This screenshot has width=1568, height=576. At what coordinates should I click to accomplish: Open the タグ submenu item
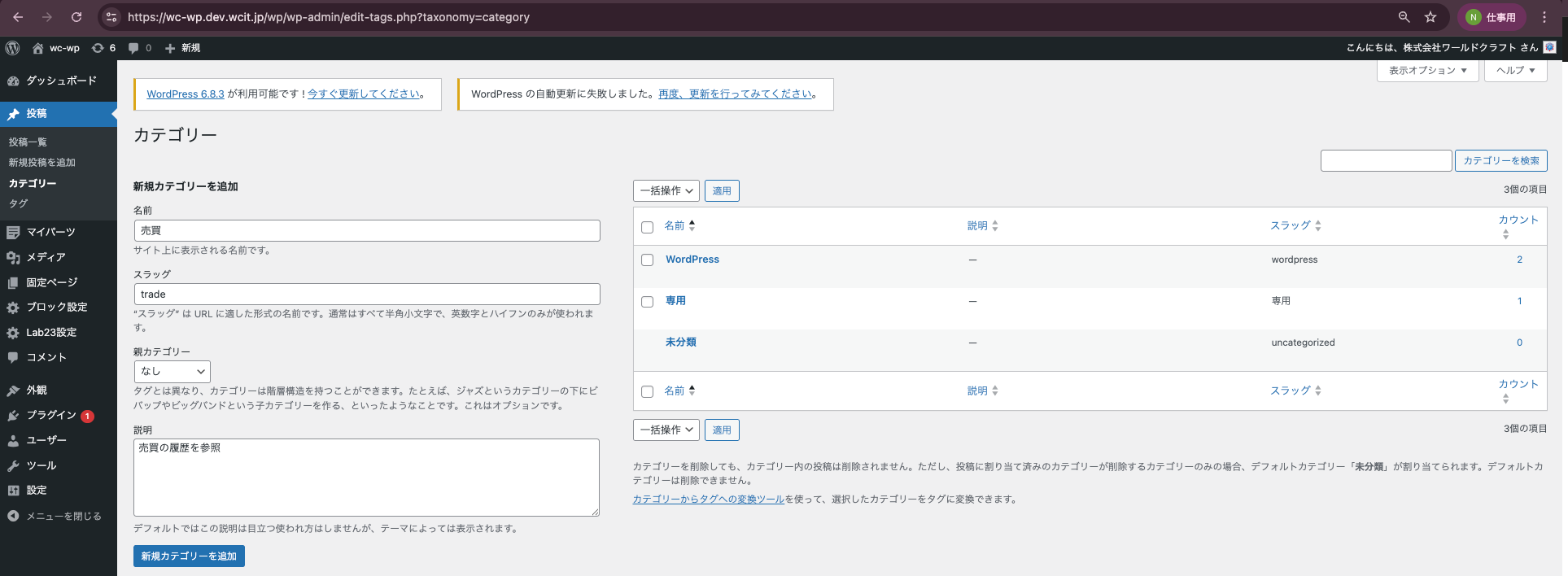point(18,203)
